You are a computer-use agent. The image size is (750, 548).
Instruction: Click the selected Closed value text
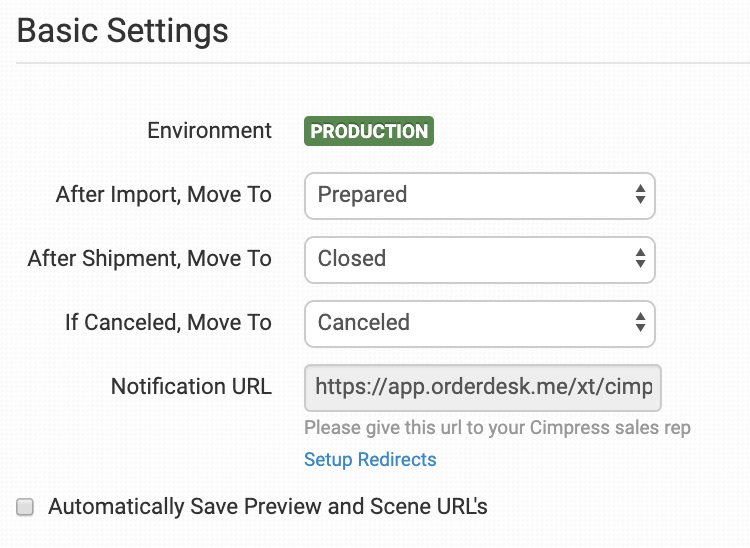pos(352,259)
